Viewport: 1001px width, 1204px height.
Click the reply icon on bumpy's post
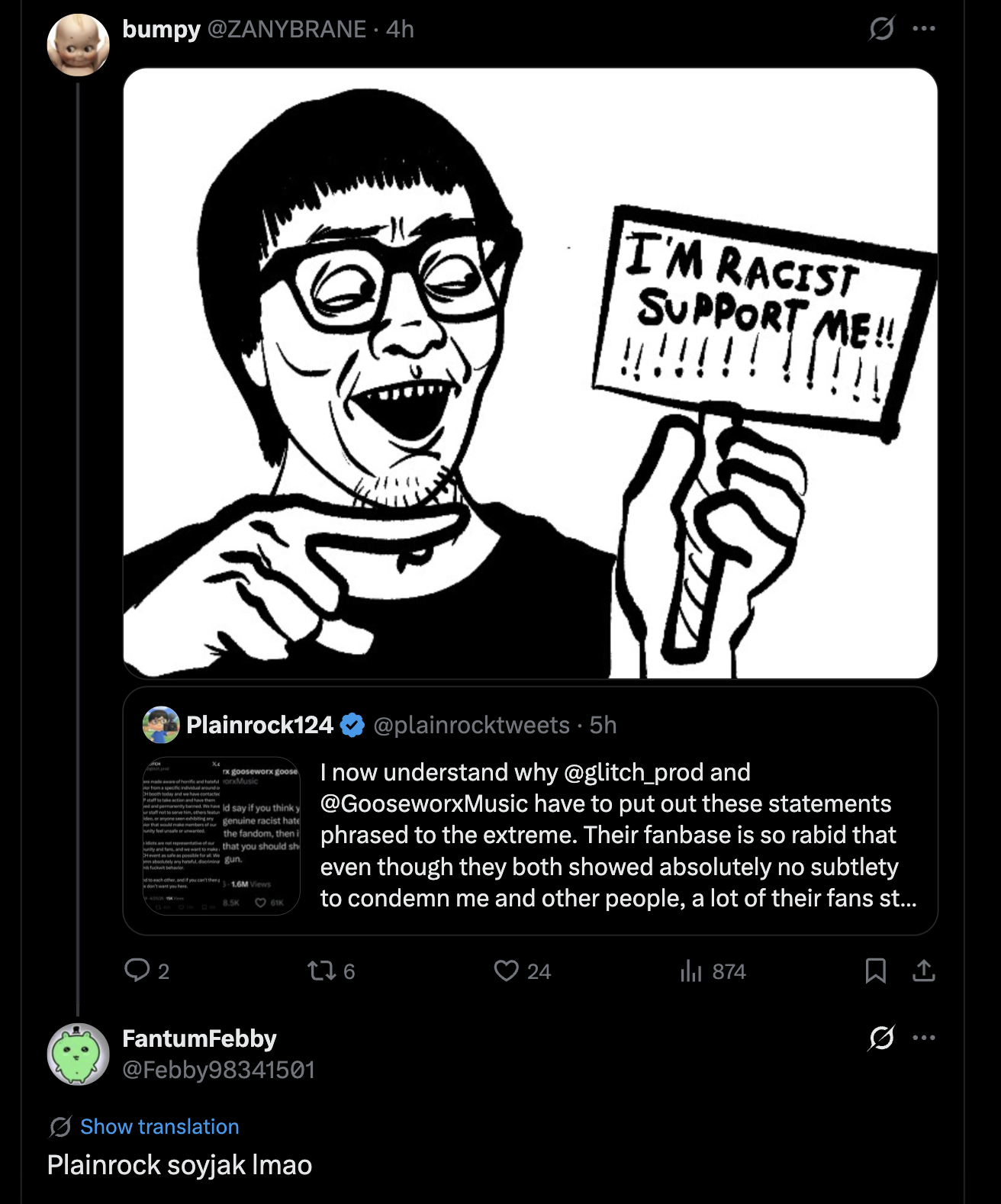[137, 970]
